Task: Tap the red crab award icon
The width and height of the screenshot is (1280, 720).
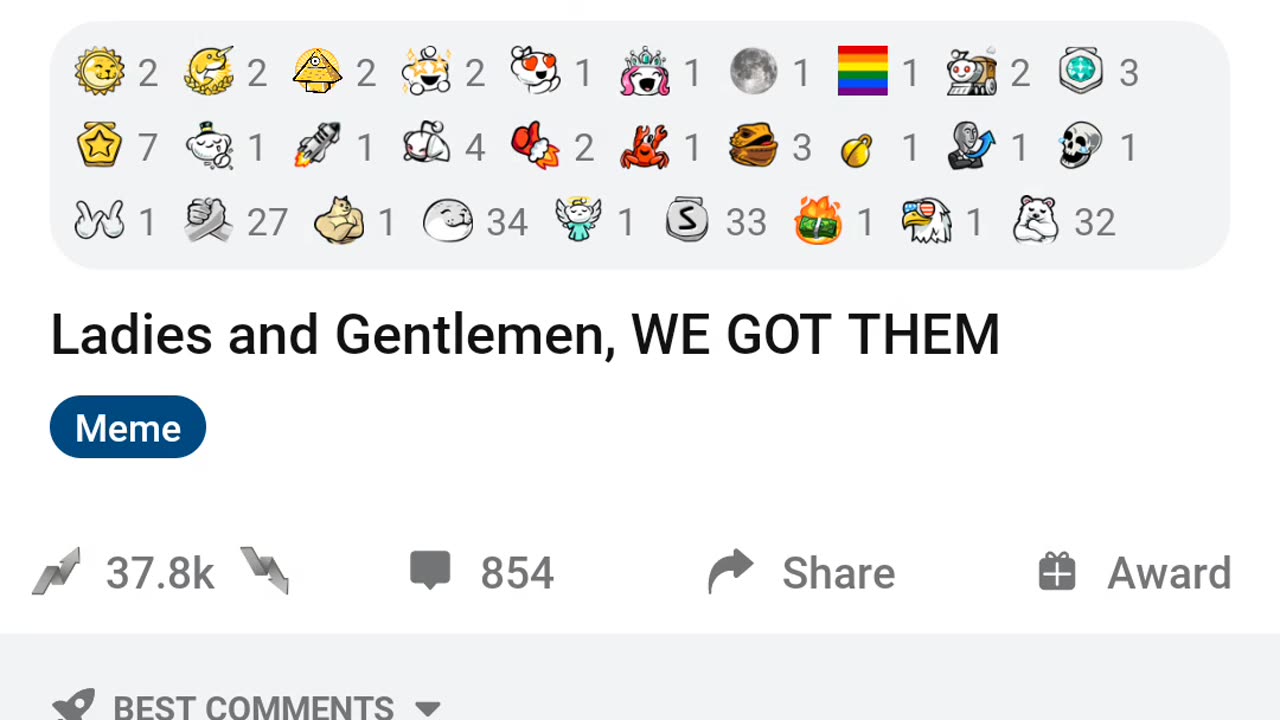Action: (644, 146)
